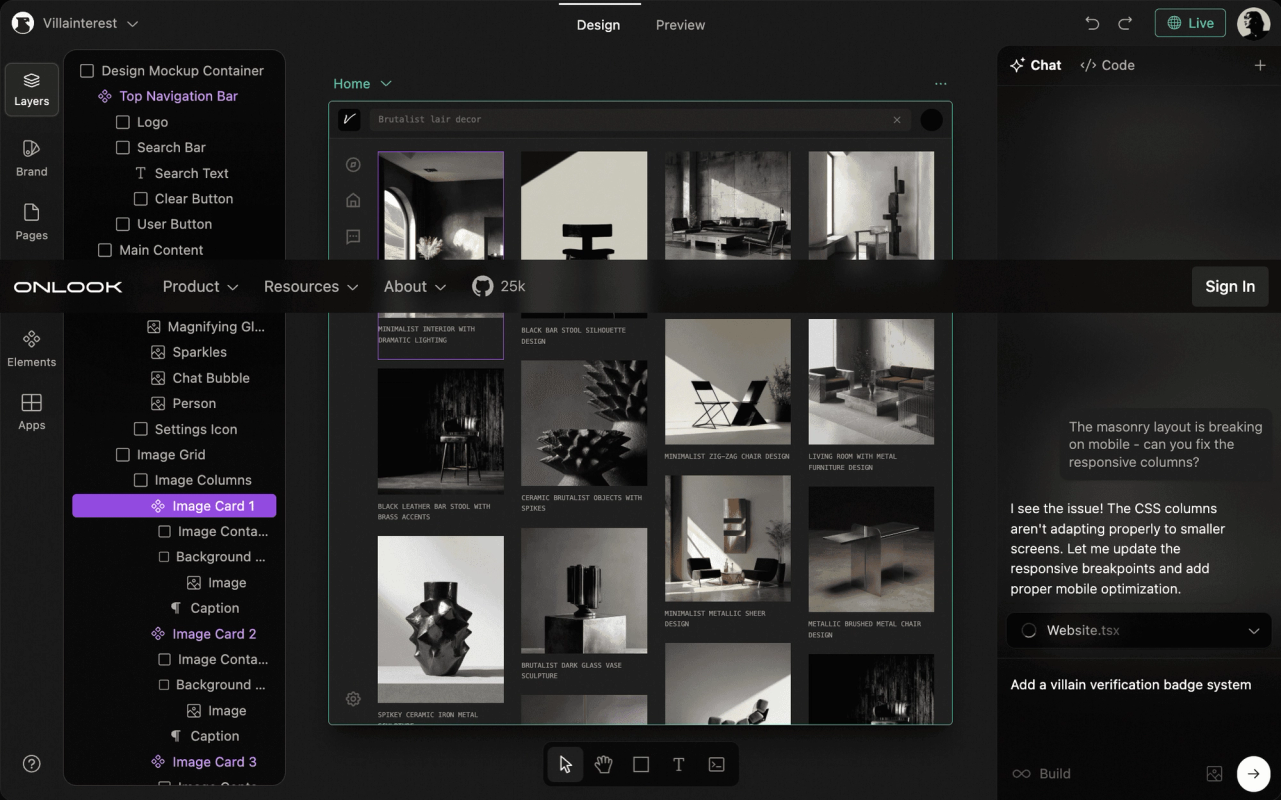Click the settings gear inside the mockup
Viewport: 1281px width, 800px height.
pyautogui.click(x=353, y=699)
